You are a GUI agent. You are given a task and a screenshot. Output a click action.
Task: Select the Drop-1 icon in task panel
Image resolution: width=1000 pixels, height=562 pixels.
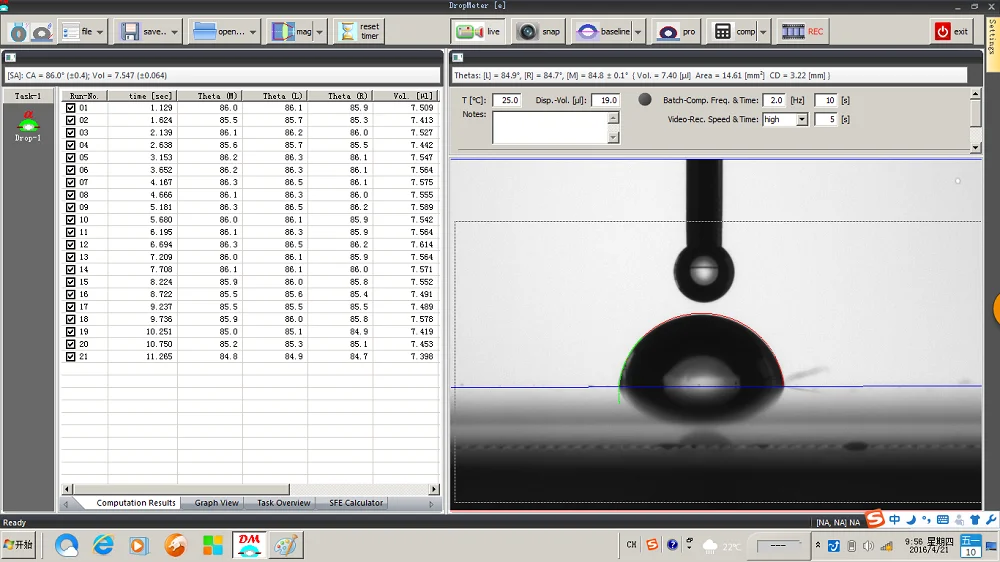[x=28, y=126]
